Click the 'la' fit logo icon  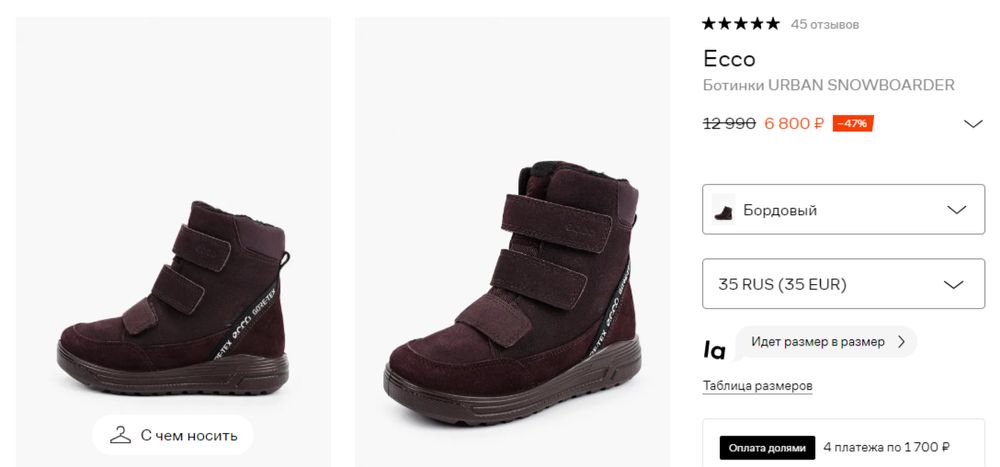coord(714,350)
